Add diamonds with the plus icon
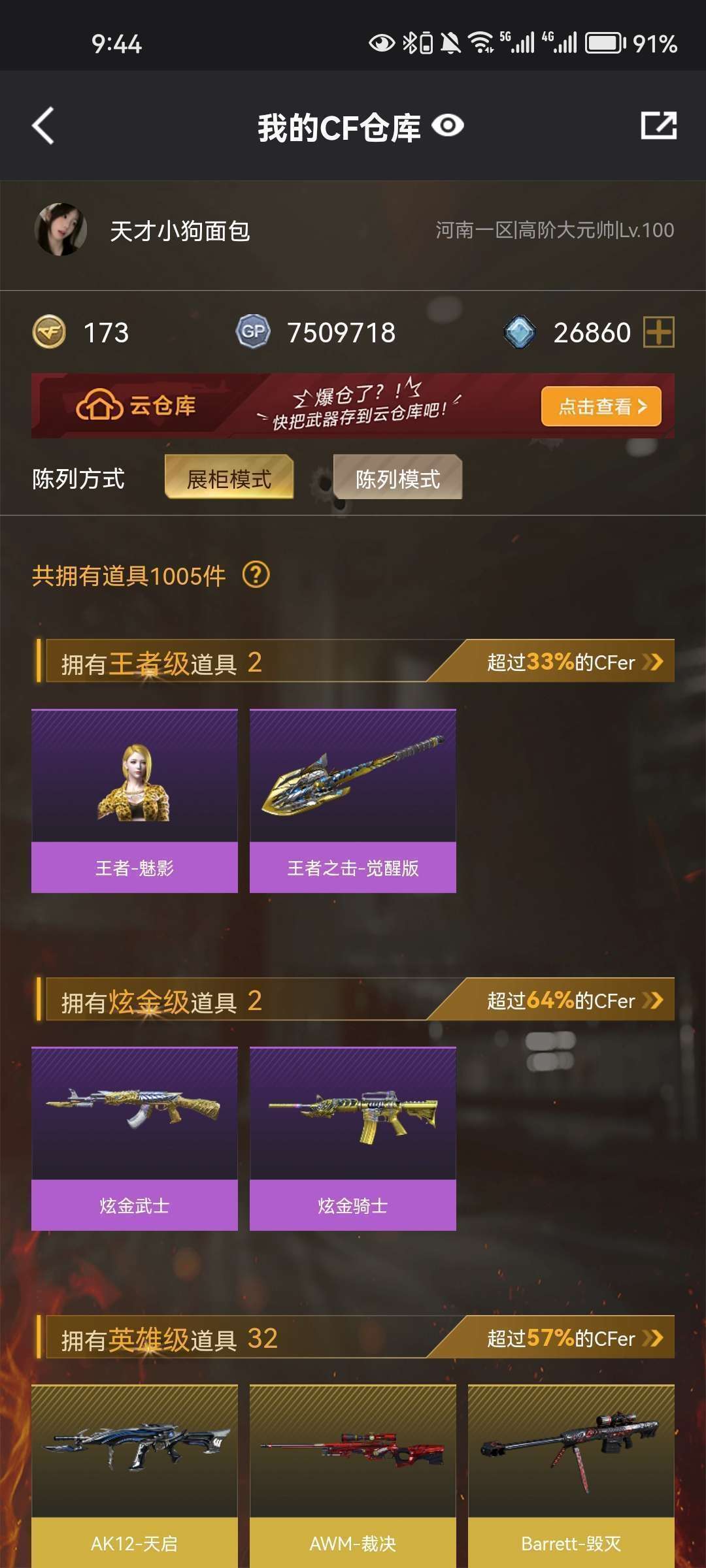The width and height of the screenshot is (706, 1568). point(659,332)
